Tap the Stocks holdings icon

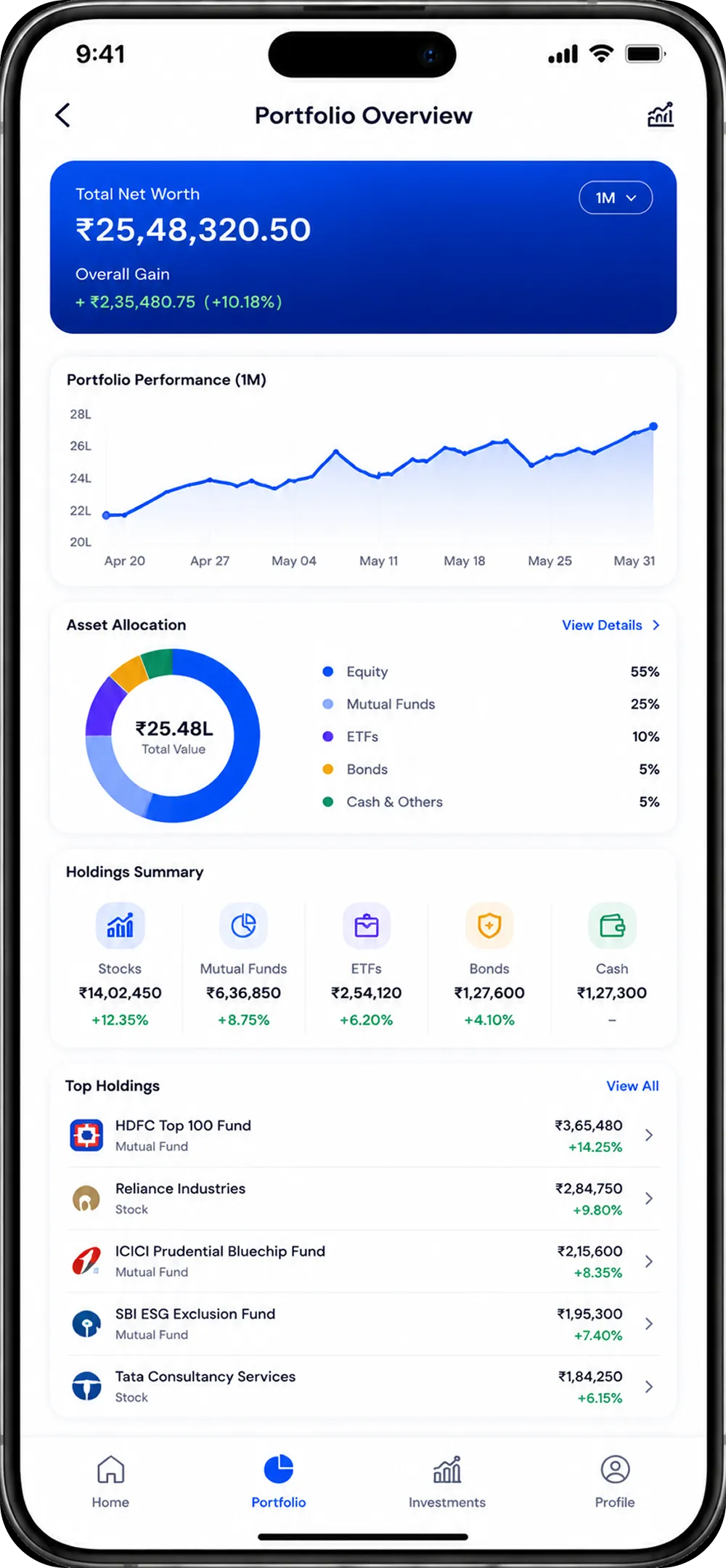[x=120, y=926]
